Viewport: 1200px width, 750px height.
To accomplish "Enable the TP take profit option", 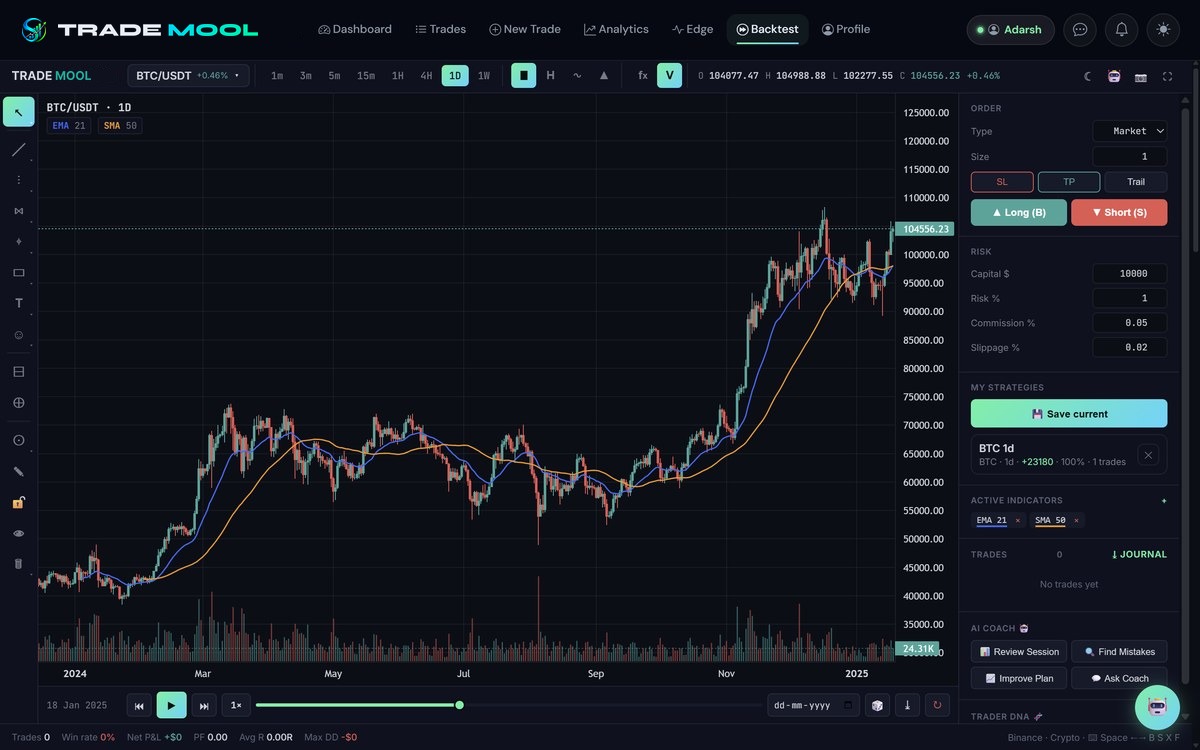I will coord(1069,182).
